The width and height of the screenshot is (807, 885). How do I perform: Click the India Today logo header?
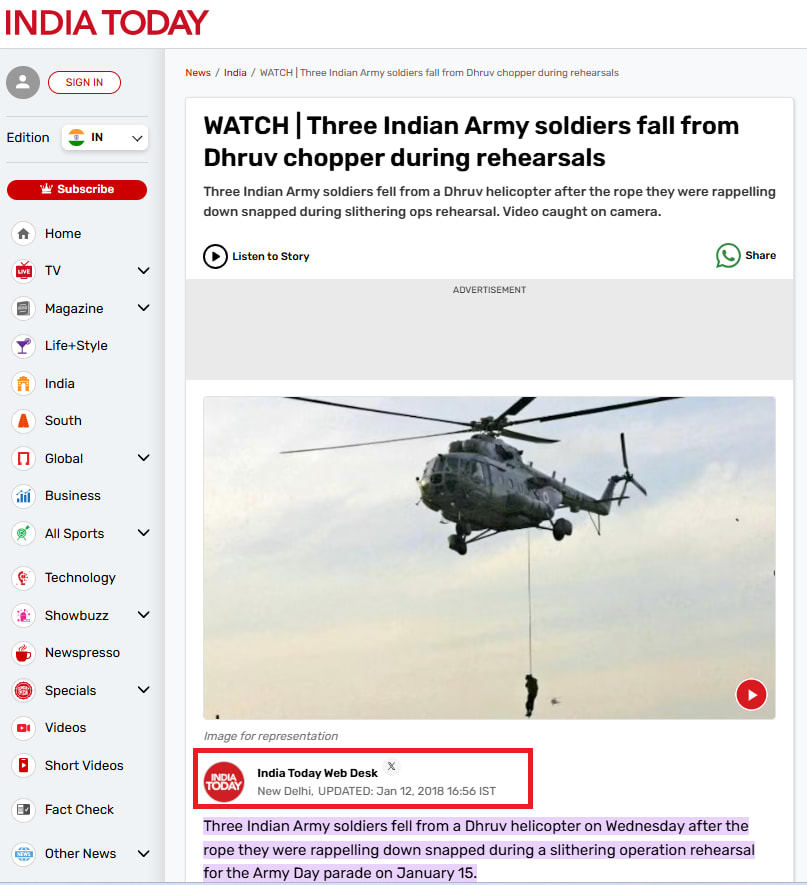[x=107, y=23]
